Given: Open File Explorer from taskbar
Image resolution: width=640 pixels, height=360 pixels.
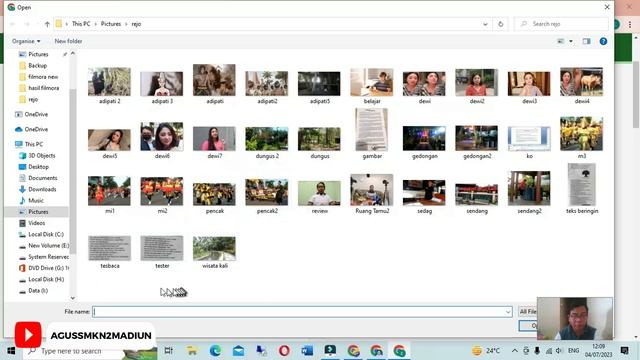Looking at the screenshot, I should 192,351.
